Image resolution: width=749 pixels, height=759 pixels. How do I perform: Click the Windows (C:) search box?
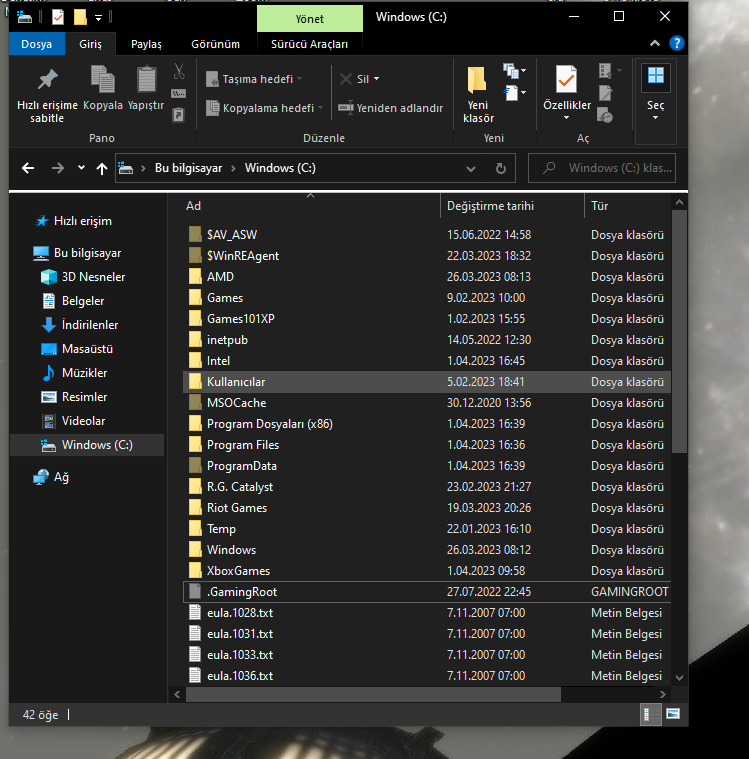602,168
